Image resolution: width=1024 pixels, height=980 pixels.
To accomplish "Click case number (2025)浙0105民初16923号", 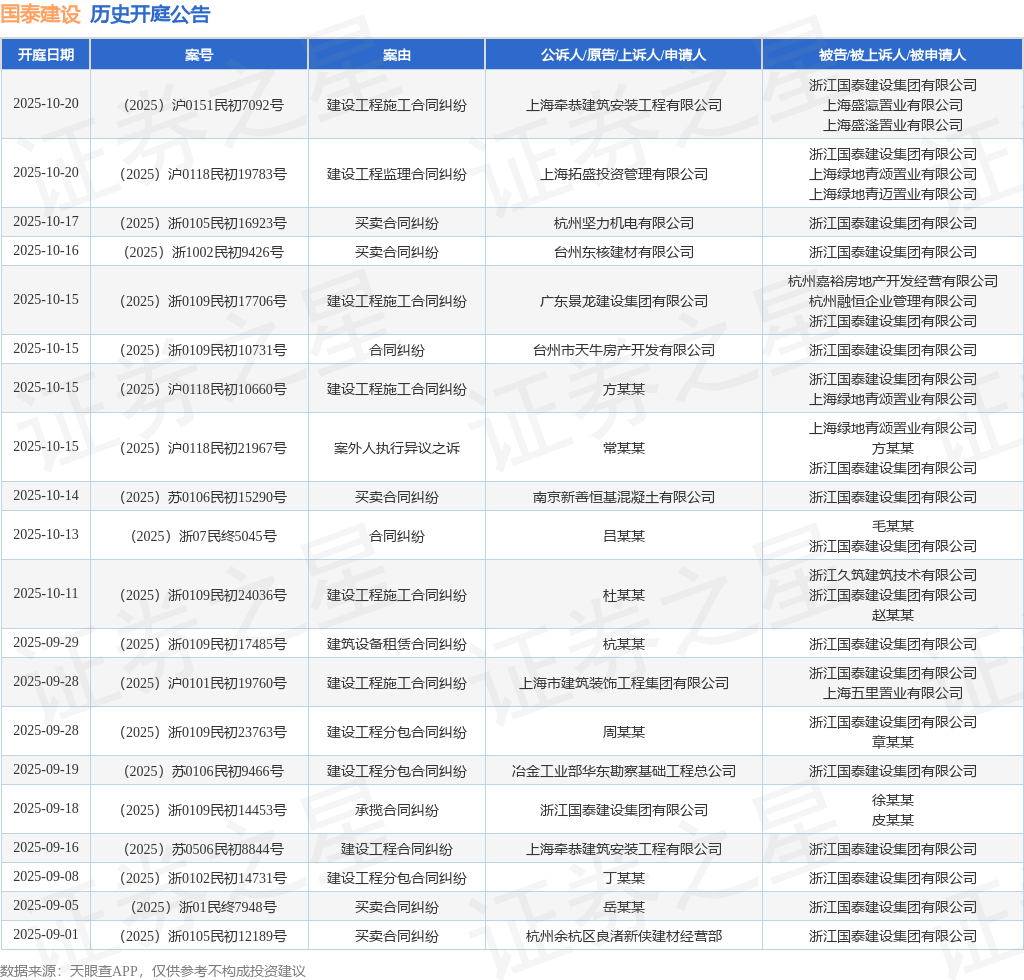I will click(x=204, y=223).
